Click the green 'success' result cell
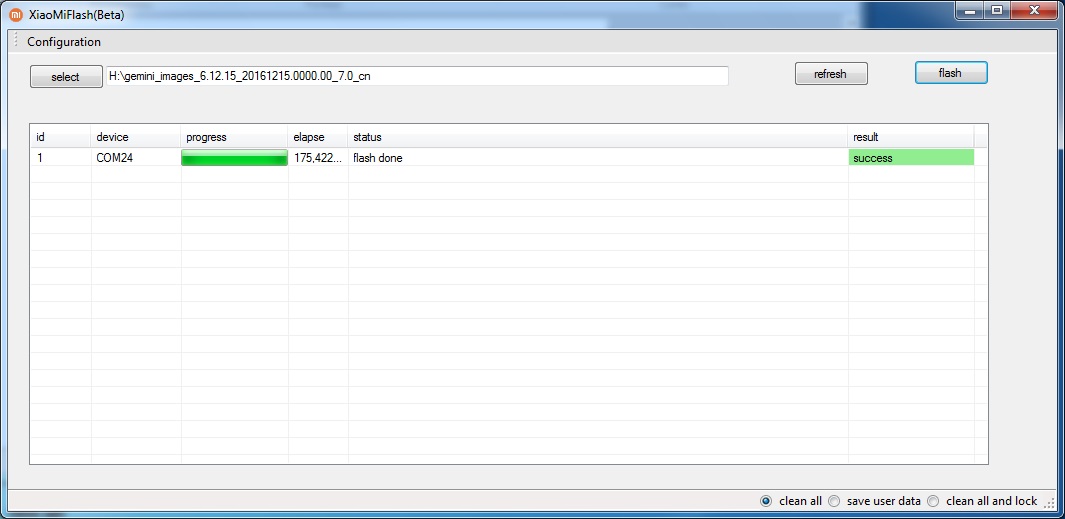1065x519 pixels. click(911, 158)
